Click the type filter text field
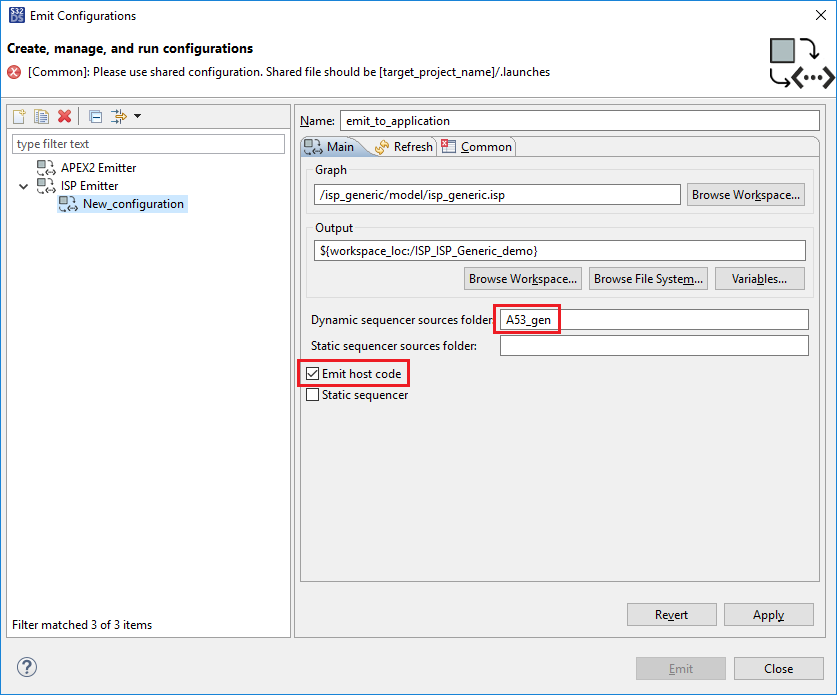 click(x=148, y=144)
